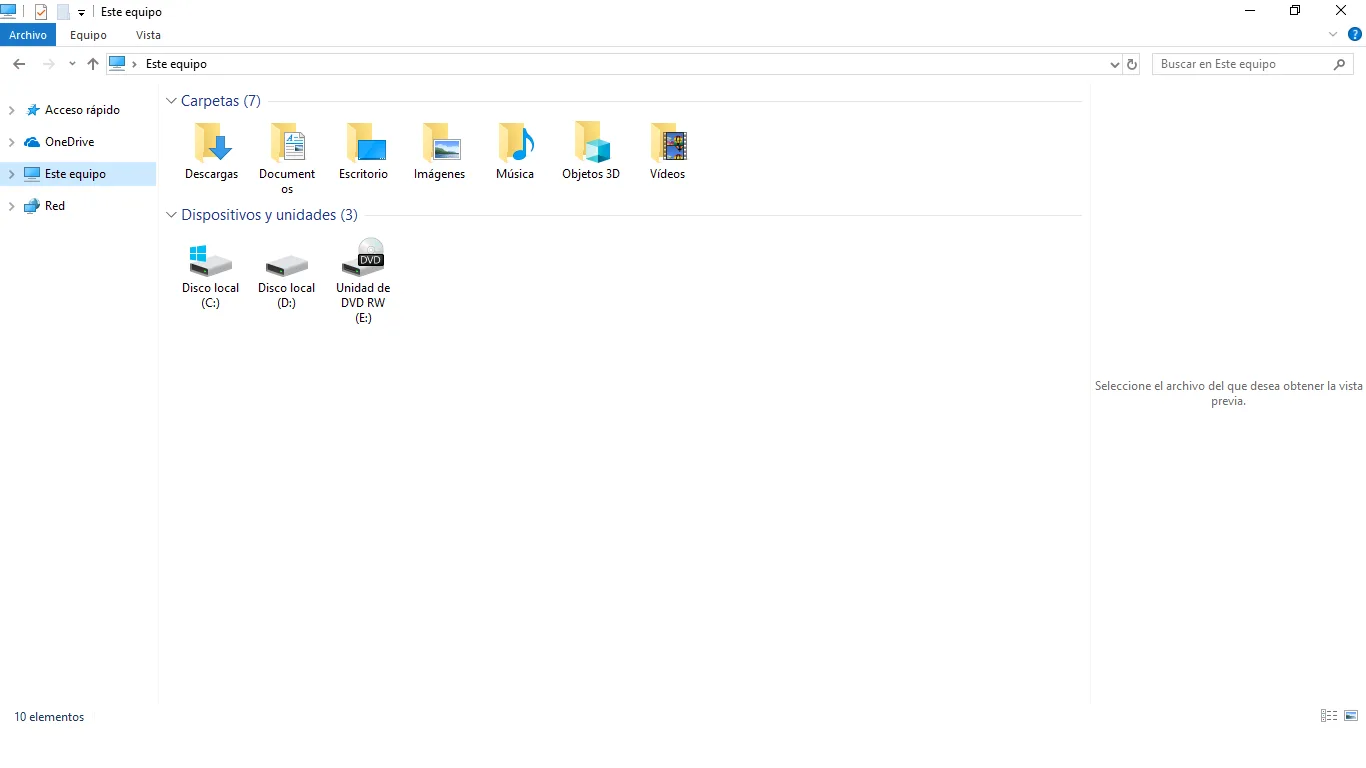Expand Este equipo tree node
This screenshot has height=768, width=1366.
(x=12, y=174)
